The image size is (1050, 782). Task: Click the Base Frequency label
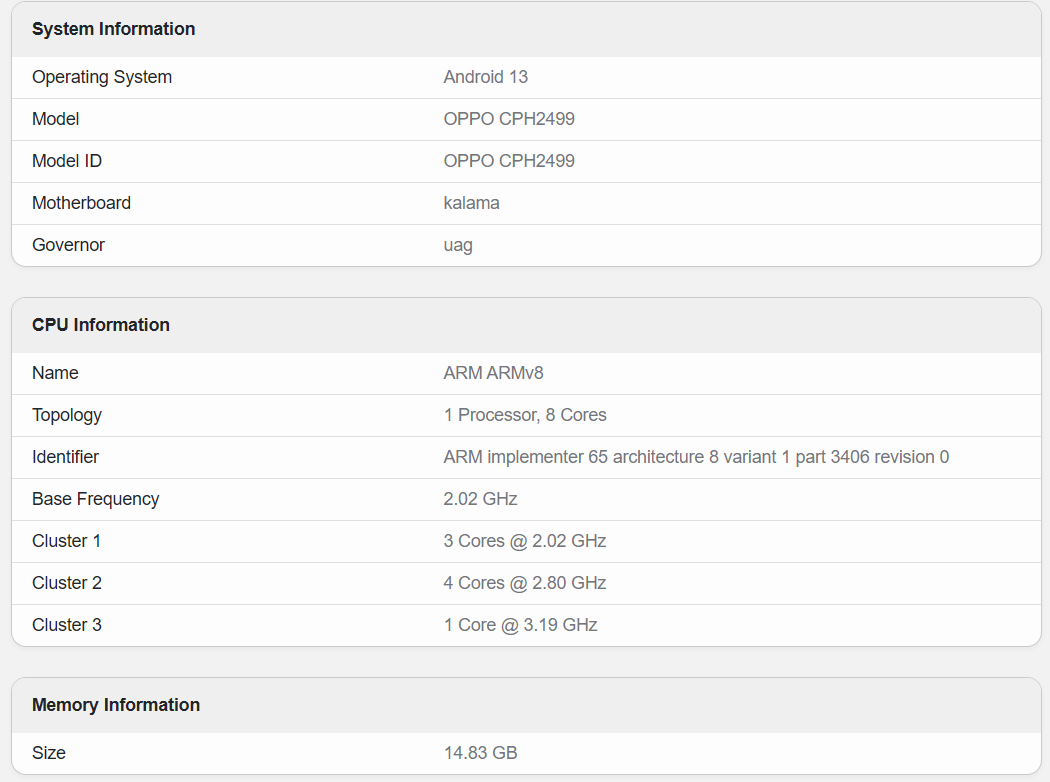pyautogui.click(x=96, y=499)
